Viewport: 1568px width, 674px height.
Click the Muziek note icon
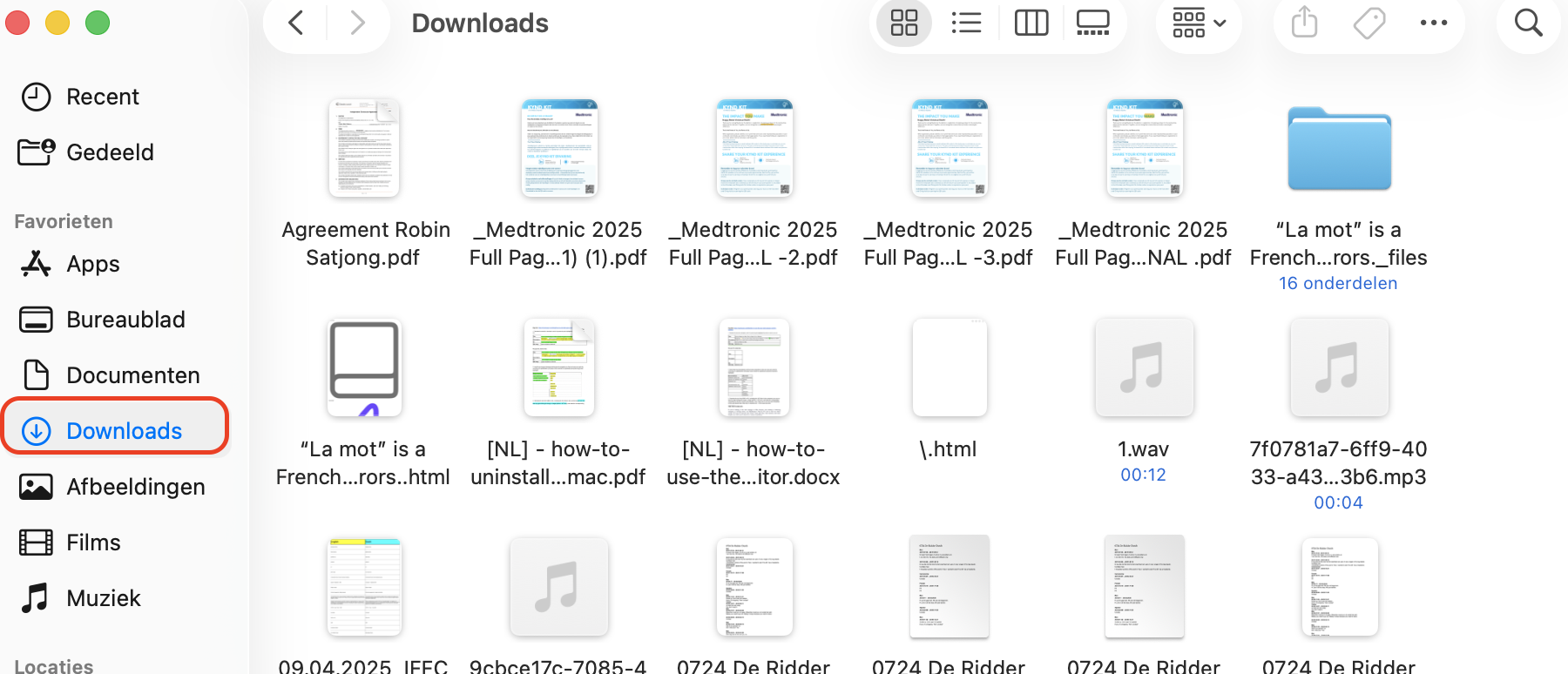(x=36, y=598)
